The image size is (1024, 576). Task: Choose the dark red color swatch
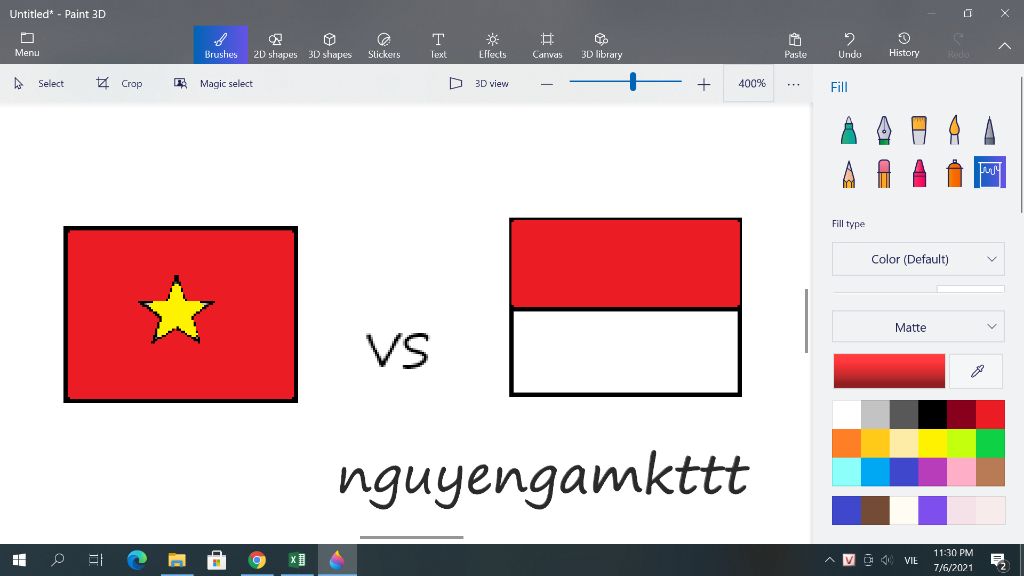[x=961, y=415]
